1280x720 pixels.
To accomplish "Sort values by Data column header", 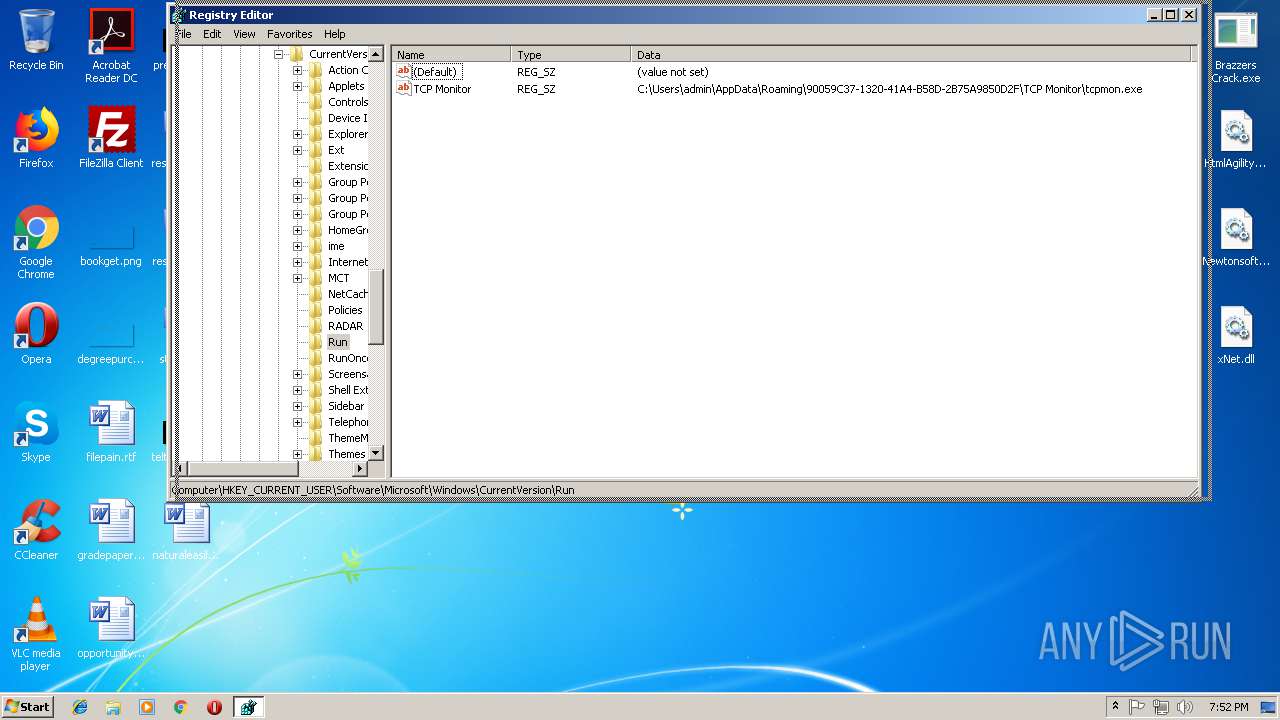I will coord(911,55).
